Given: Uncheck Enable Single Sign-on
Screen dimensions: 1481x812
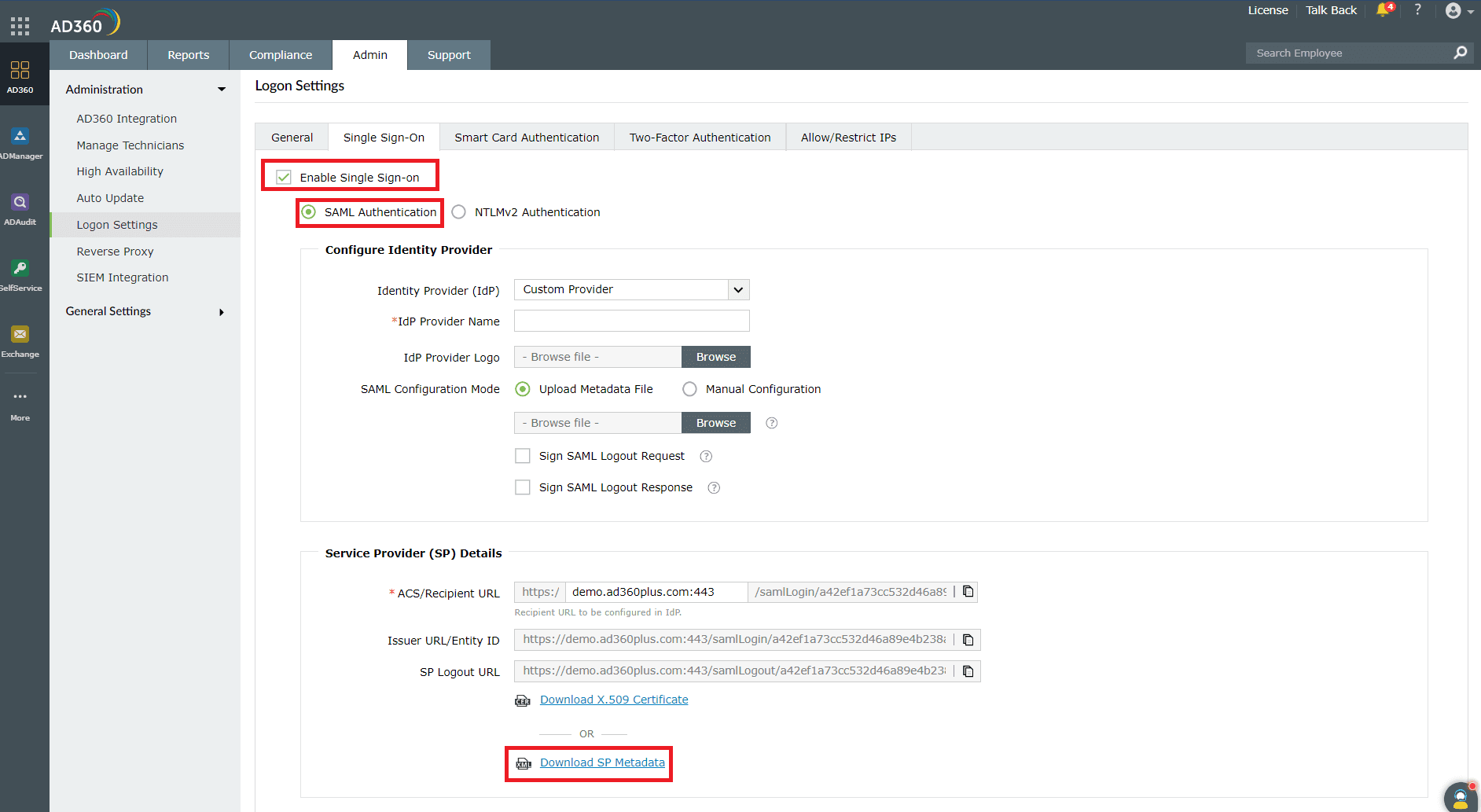Looking at the screenshot, I should (283, 177).
